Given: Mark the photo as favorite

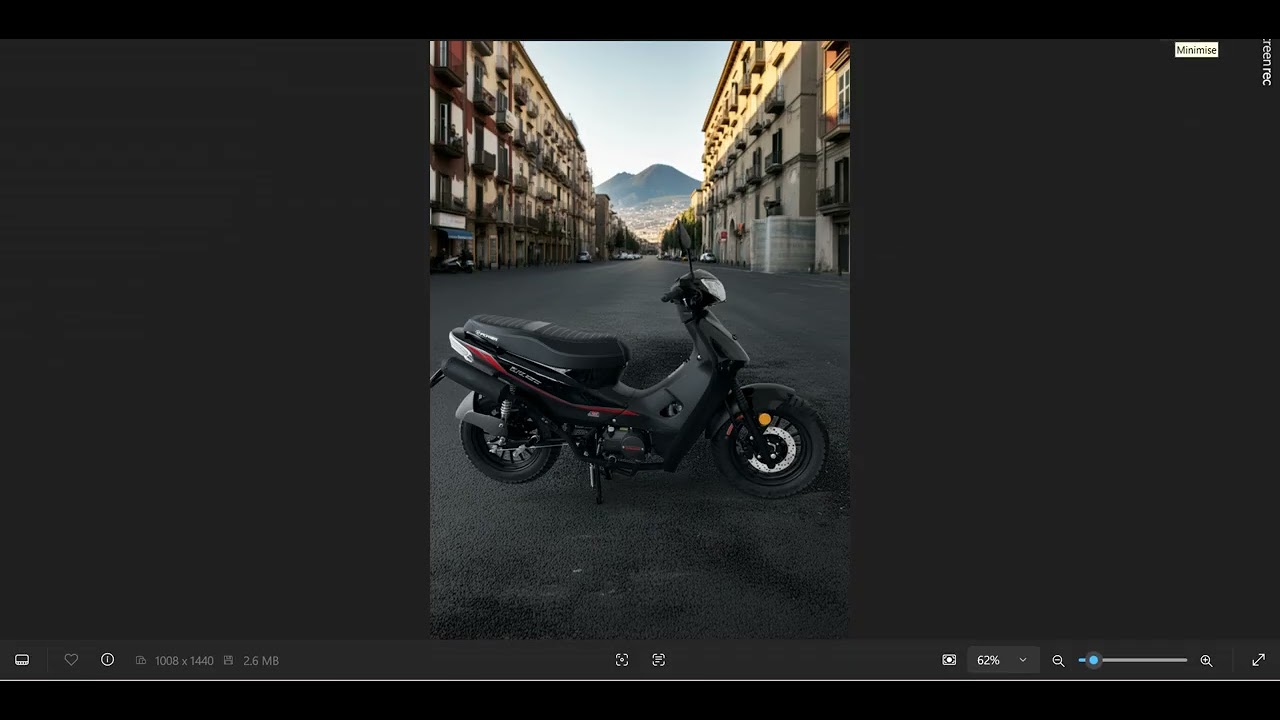Looking at the screenshot, I should coord(71,660).
